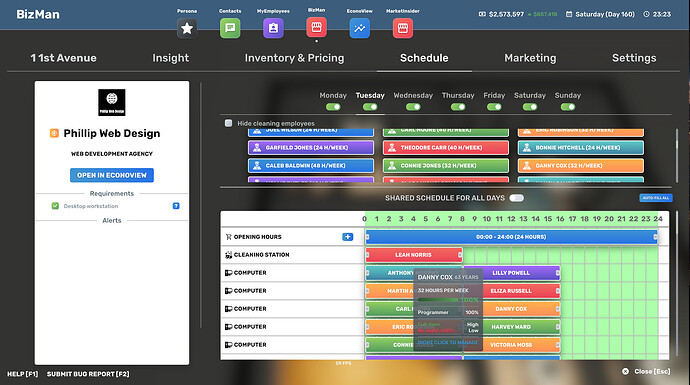Screen dimensions: 690x385
Task: Click the person icon on Caleb Baldwin card
Action: 257,166
